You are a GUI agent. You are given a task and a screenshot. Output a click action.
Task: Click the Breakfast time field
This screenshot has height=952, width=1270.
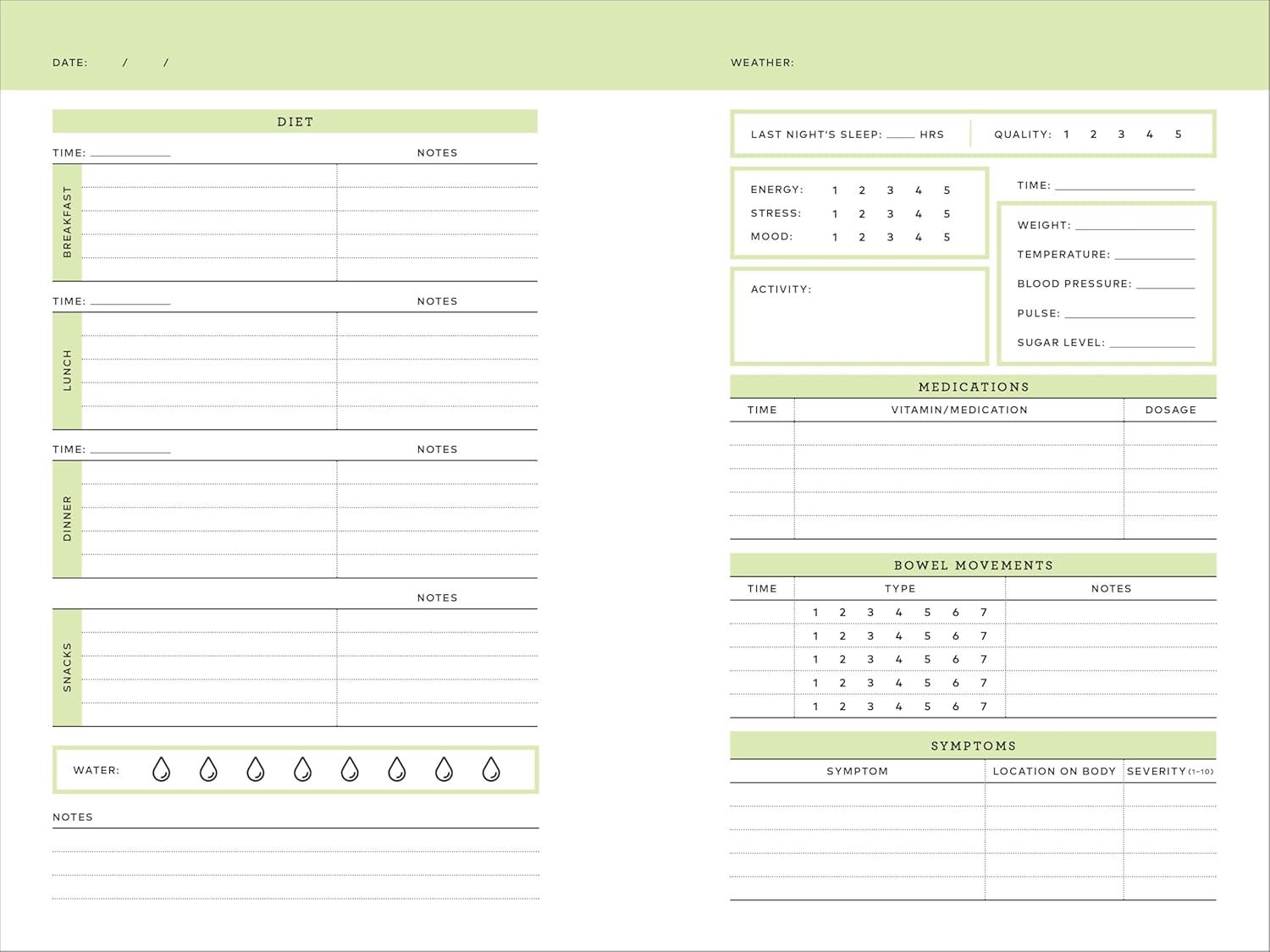pos(130,156)
